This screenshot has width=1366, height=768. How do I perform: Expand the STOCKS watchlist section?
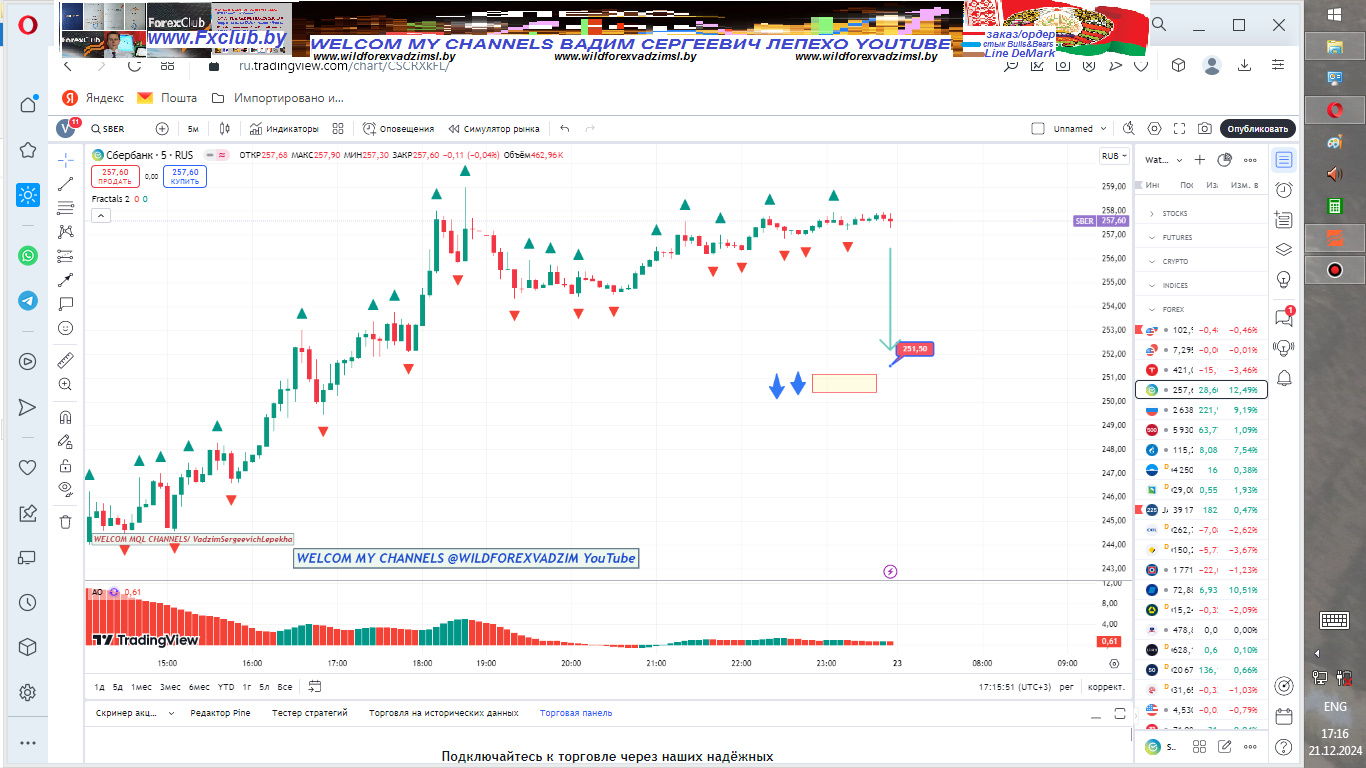1152,214
